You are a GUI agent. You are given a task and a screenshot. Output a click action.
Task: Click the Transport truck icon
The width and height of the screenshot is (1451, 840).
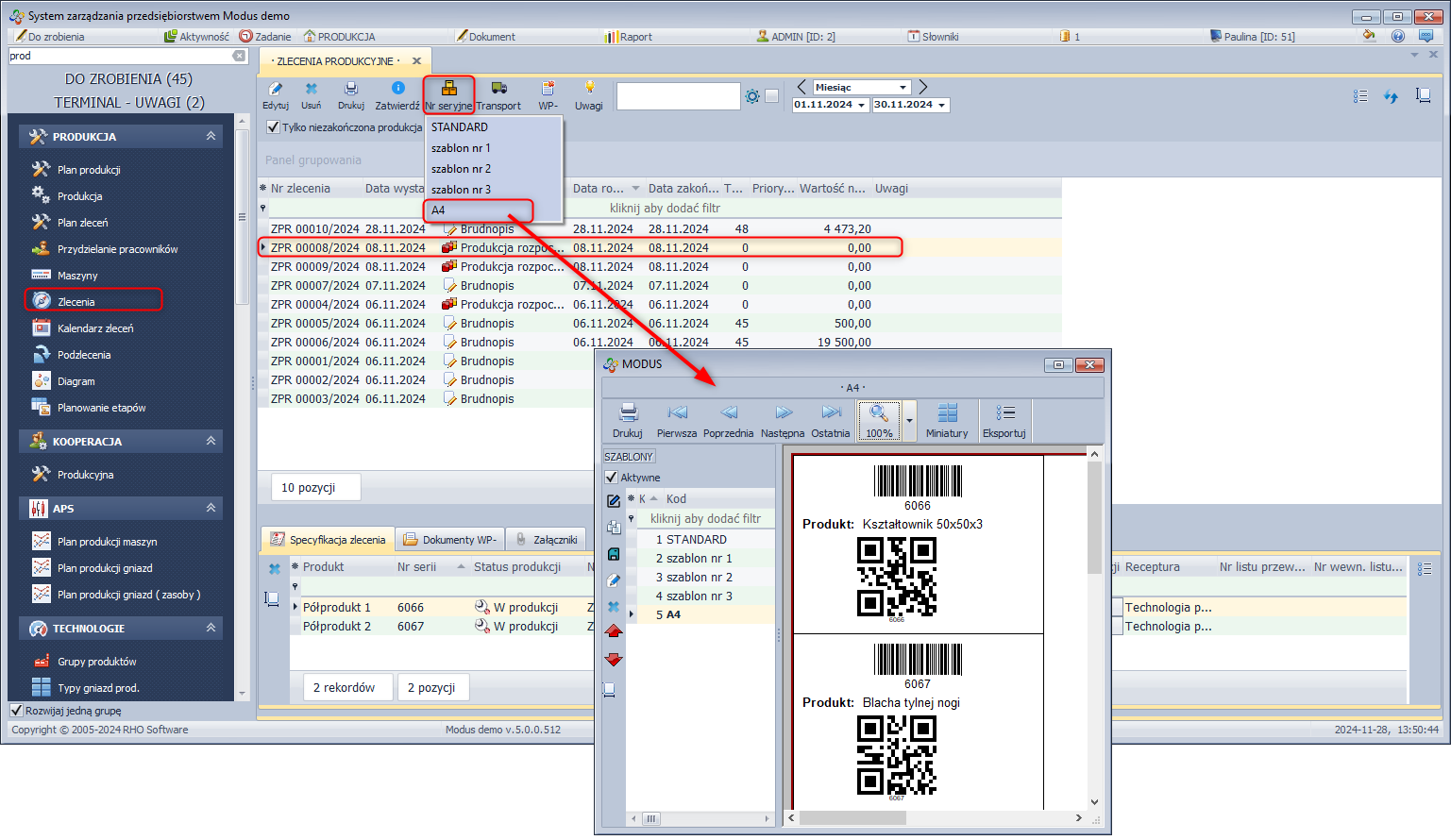(x=498, y=89)
